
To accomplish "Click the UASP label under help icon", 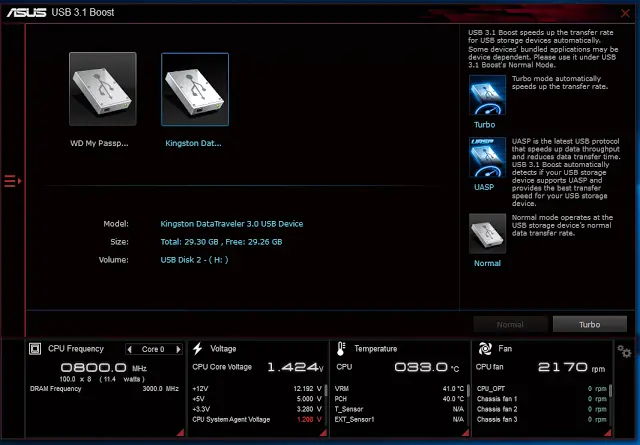I will (484, 187).
